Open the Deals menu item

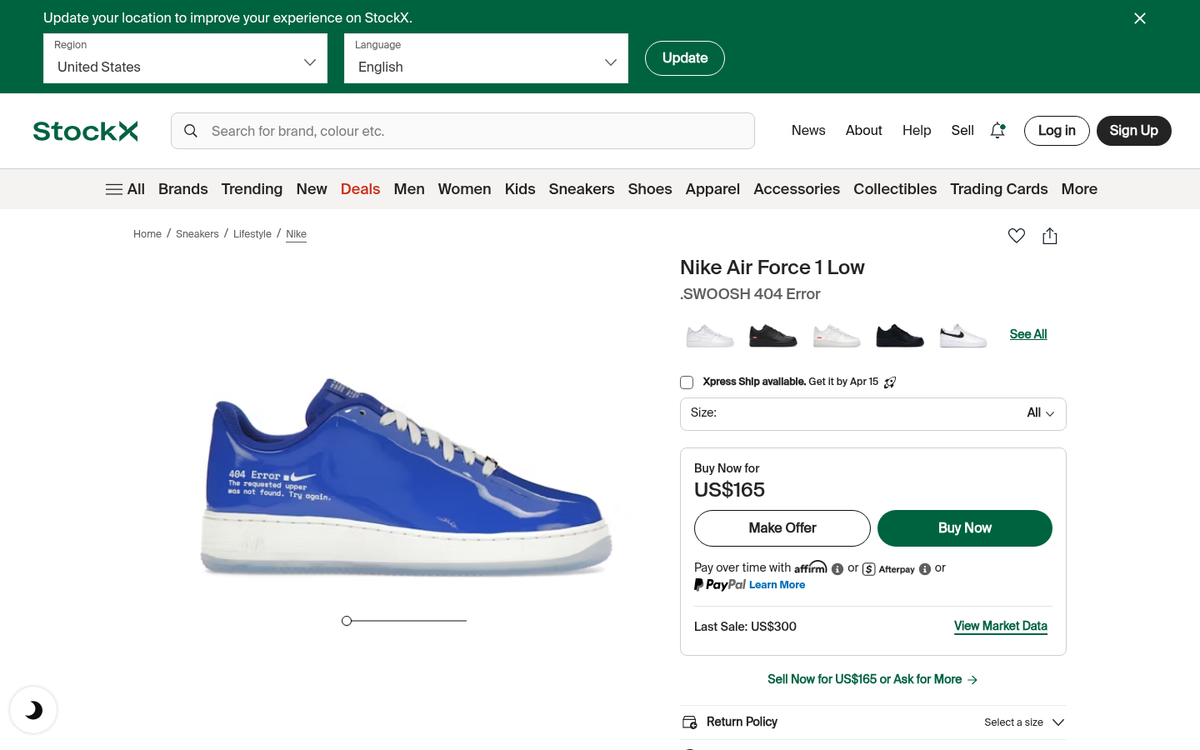tap(360, 189)
